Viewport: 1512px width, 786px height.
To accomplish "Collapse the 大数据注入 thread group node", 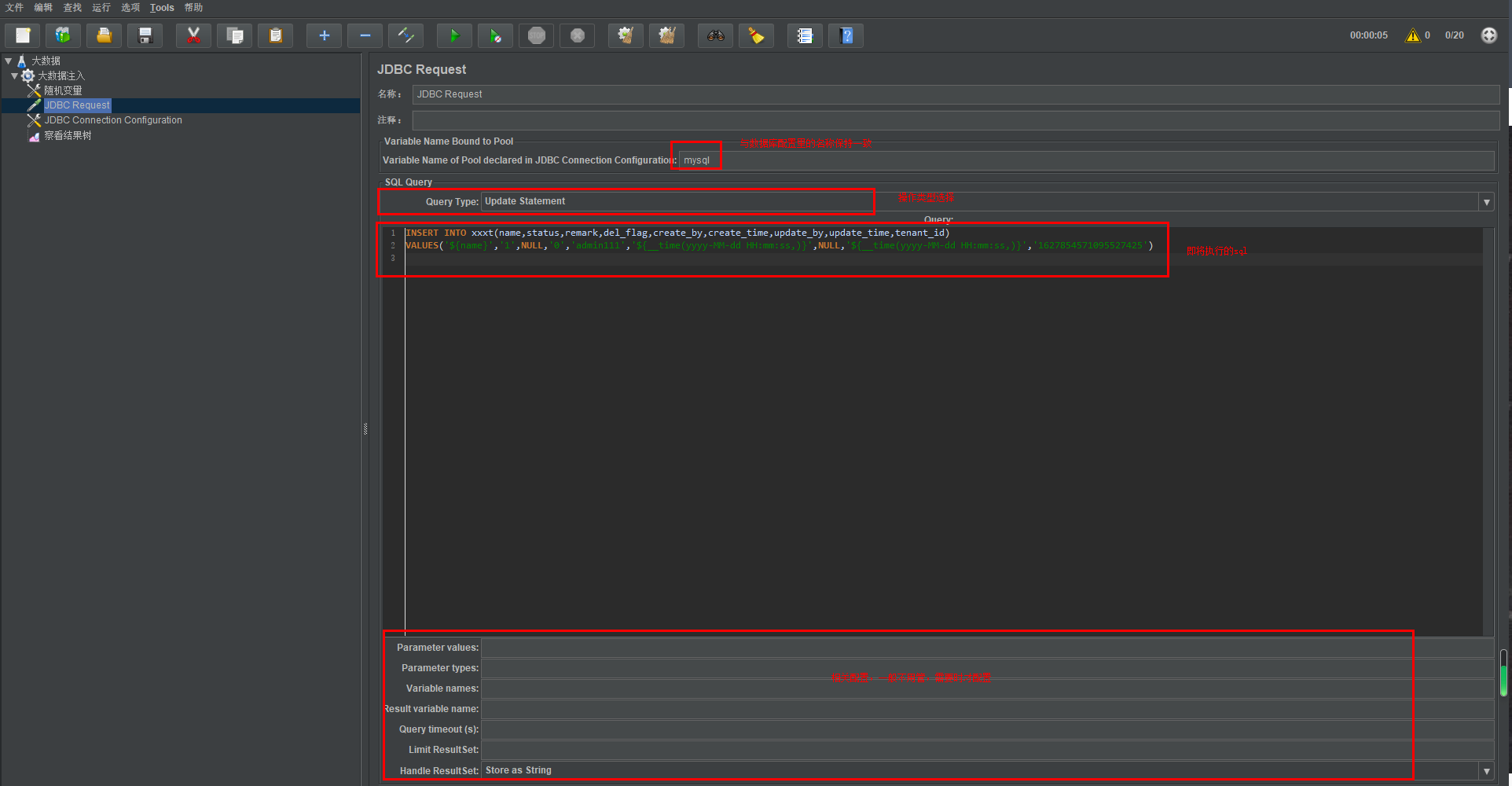I will (x=15, y=75).
